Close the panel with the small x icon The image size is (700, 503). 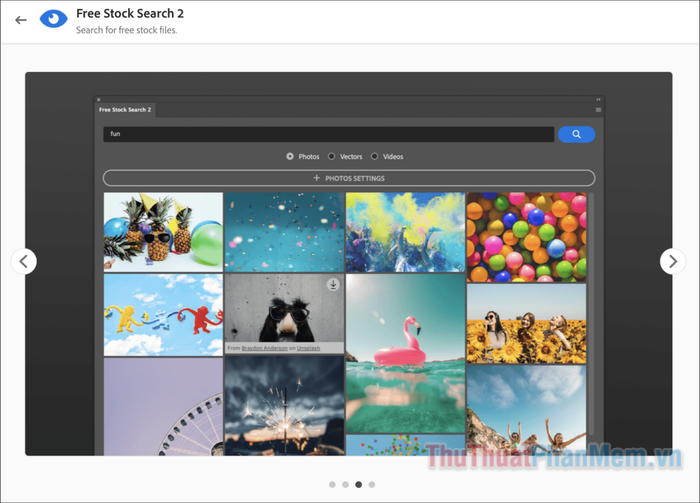[x=99, y=100]
